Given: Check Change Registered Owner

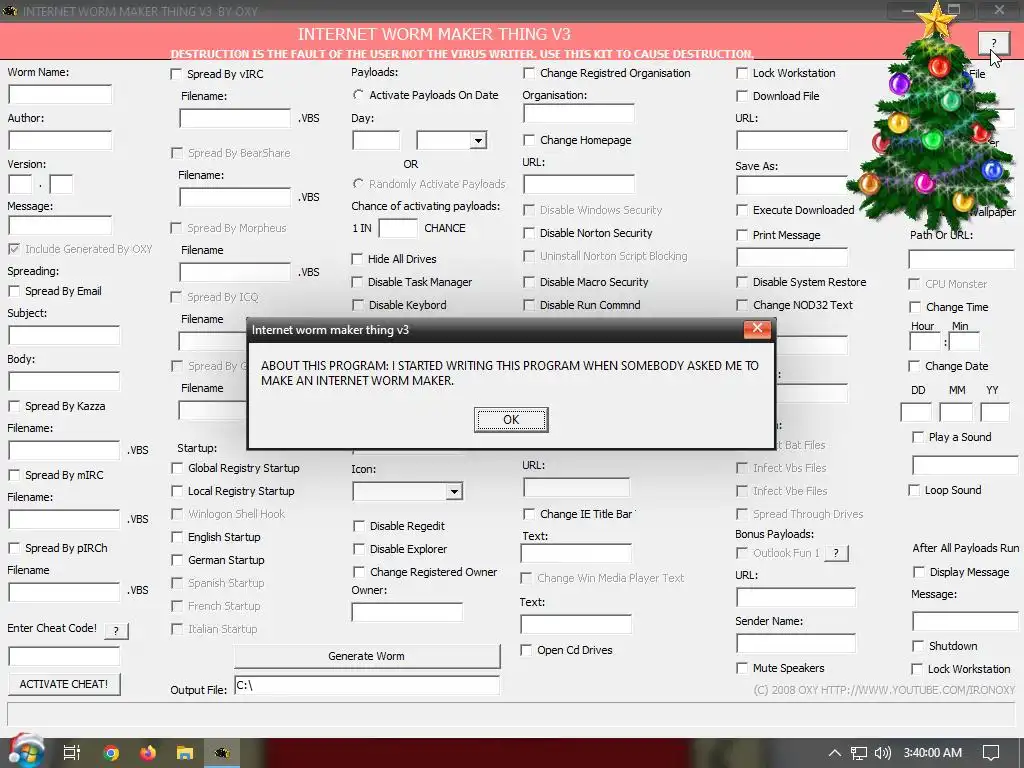Looking at the screenshot, I should [359, 572].
